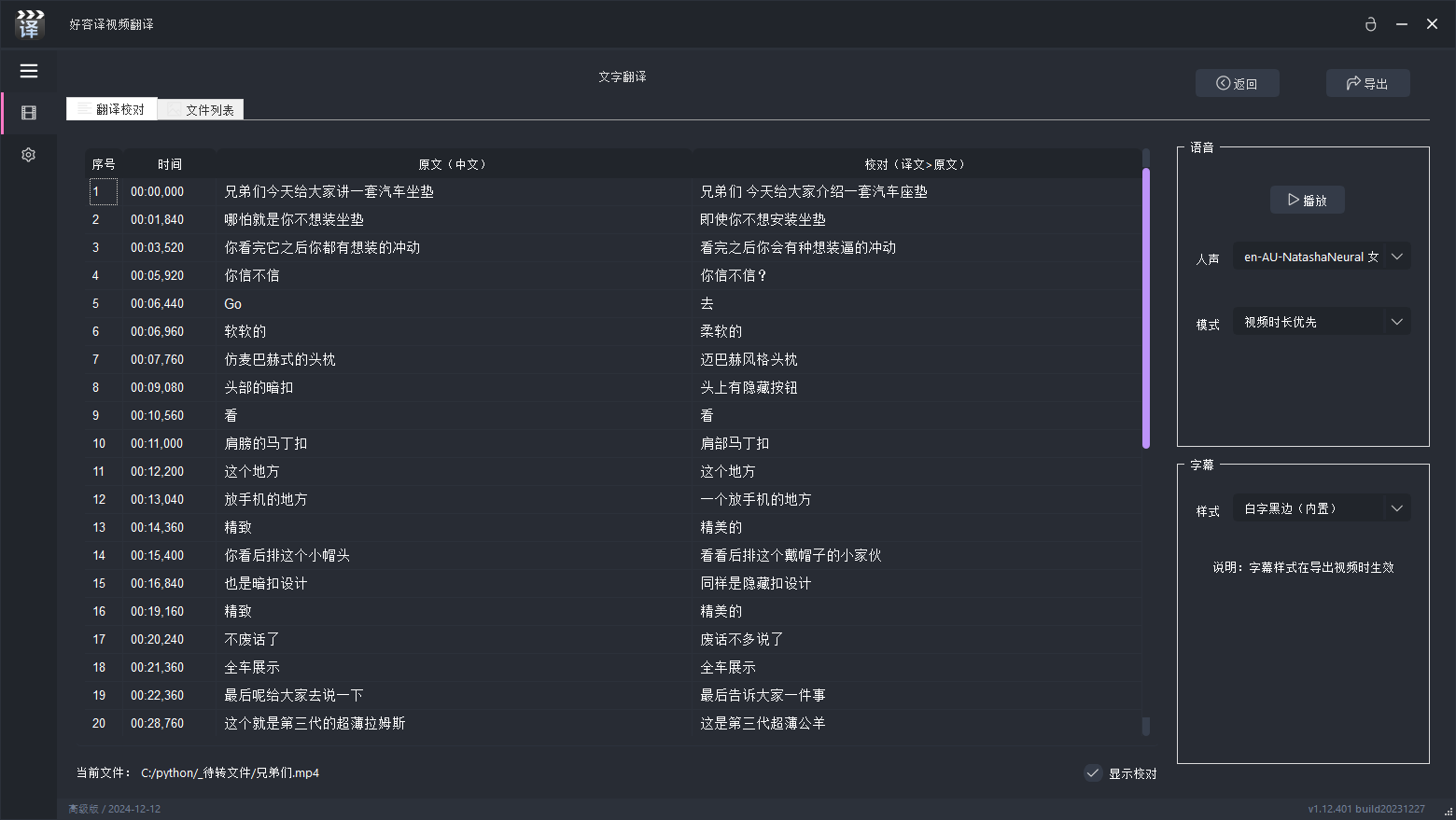Click the 导出 export button
1456x820 pixels.
(x=1367, y=83)
